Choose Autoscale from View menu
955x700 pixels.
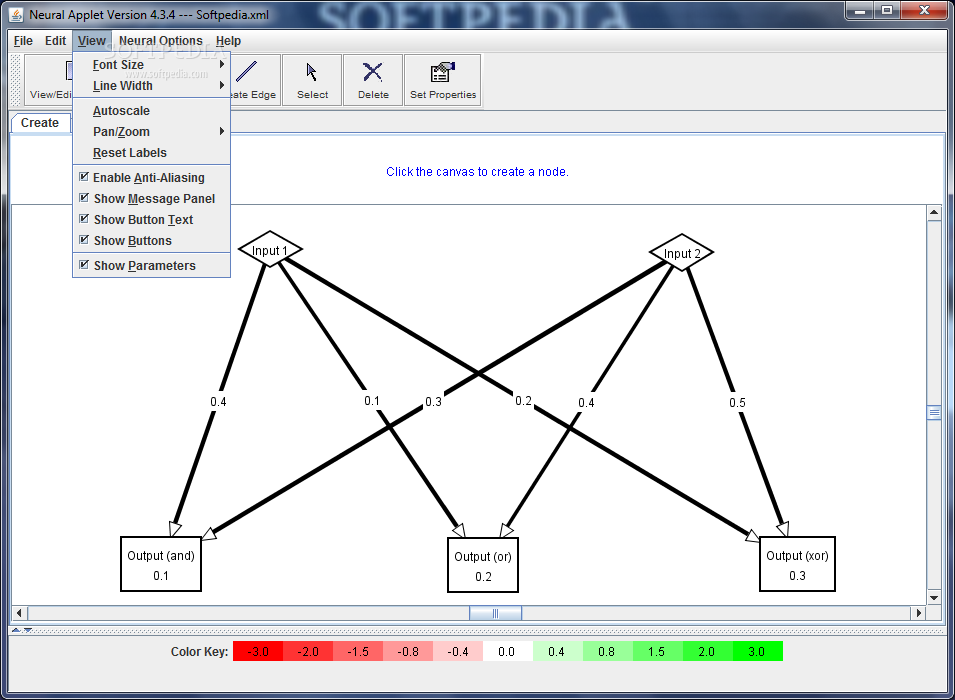pyautogui.click(x=151, y=111)
